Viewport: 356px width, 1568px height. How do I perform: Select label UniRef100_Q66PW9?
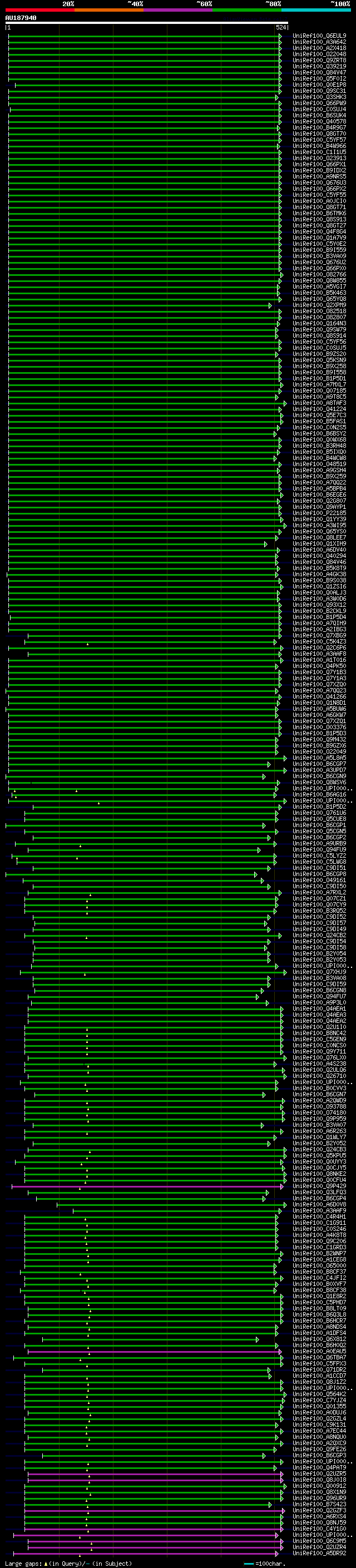(319, 103)
